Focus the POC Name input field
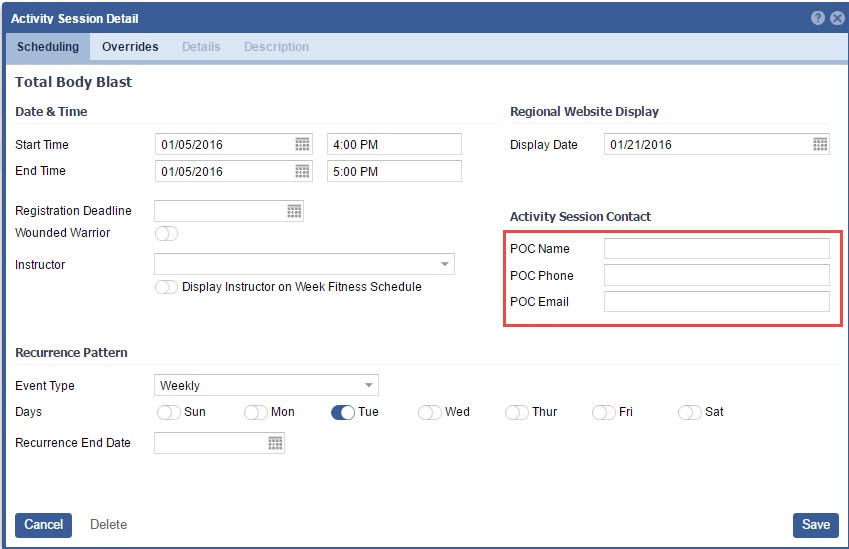The height and width of the screenshot is (549, 849). coord(716,249)
